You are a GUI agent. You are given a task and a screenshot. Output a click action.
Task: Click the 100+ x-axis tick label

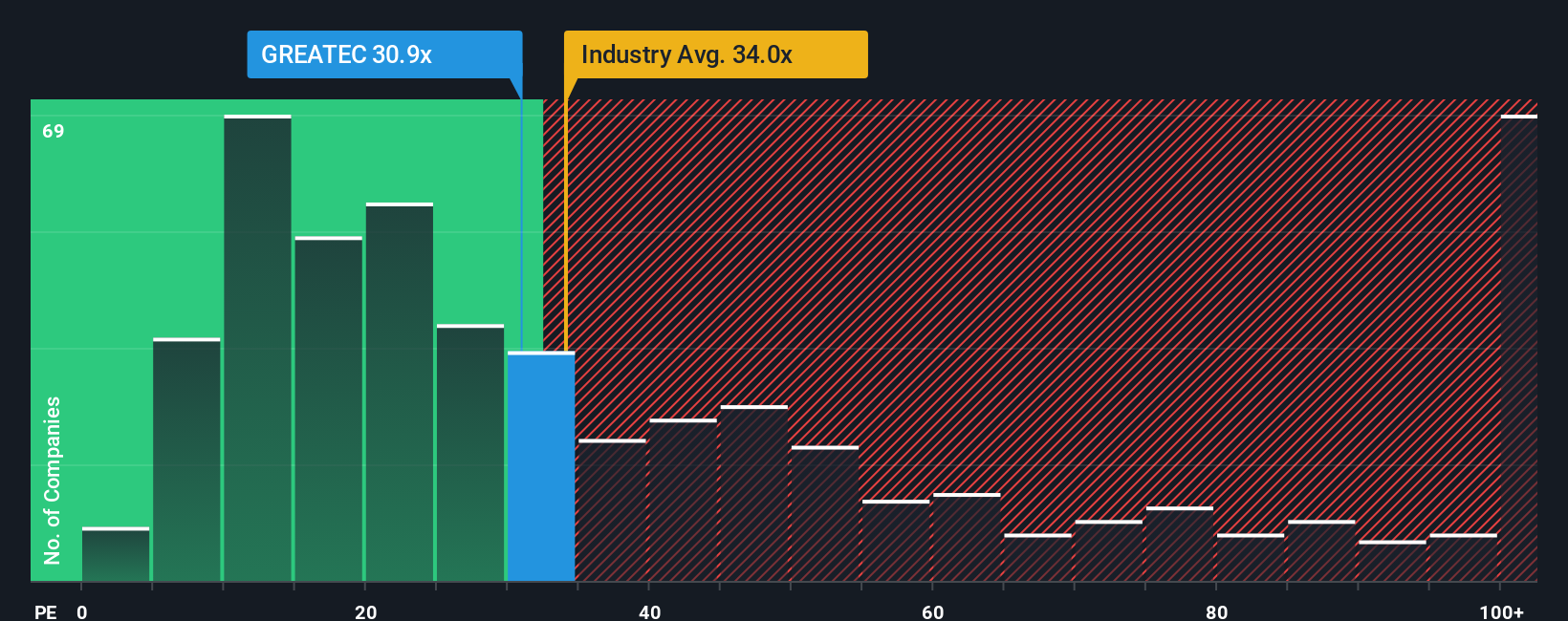tap(1501, 611)
